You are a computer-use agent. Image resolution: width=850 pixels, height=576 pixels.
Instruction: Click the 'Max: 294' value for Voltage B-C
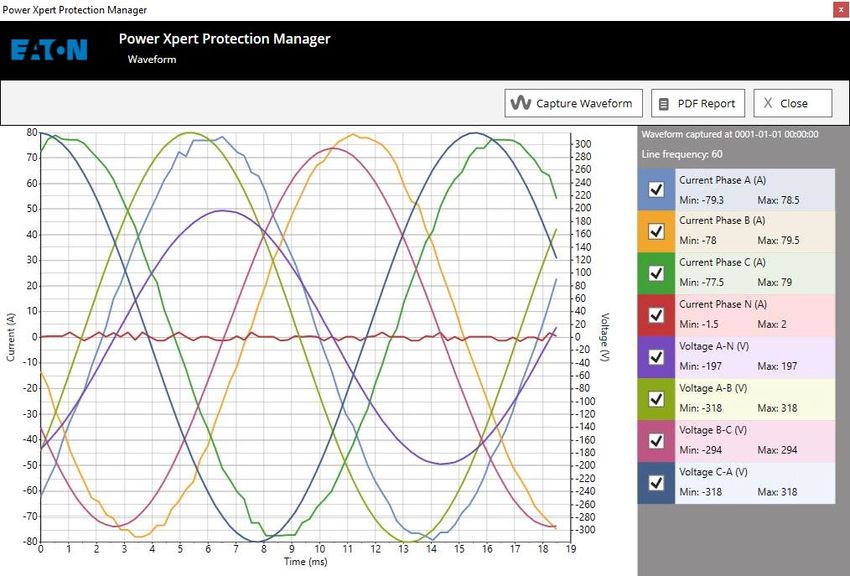[x=777, y=450]
